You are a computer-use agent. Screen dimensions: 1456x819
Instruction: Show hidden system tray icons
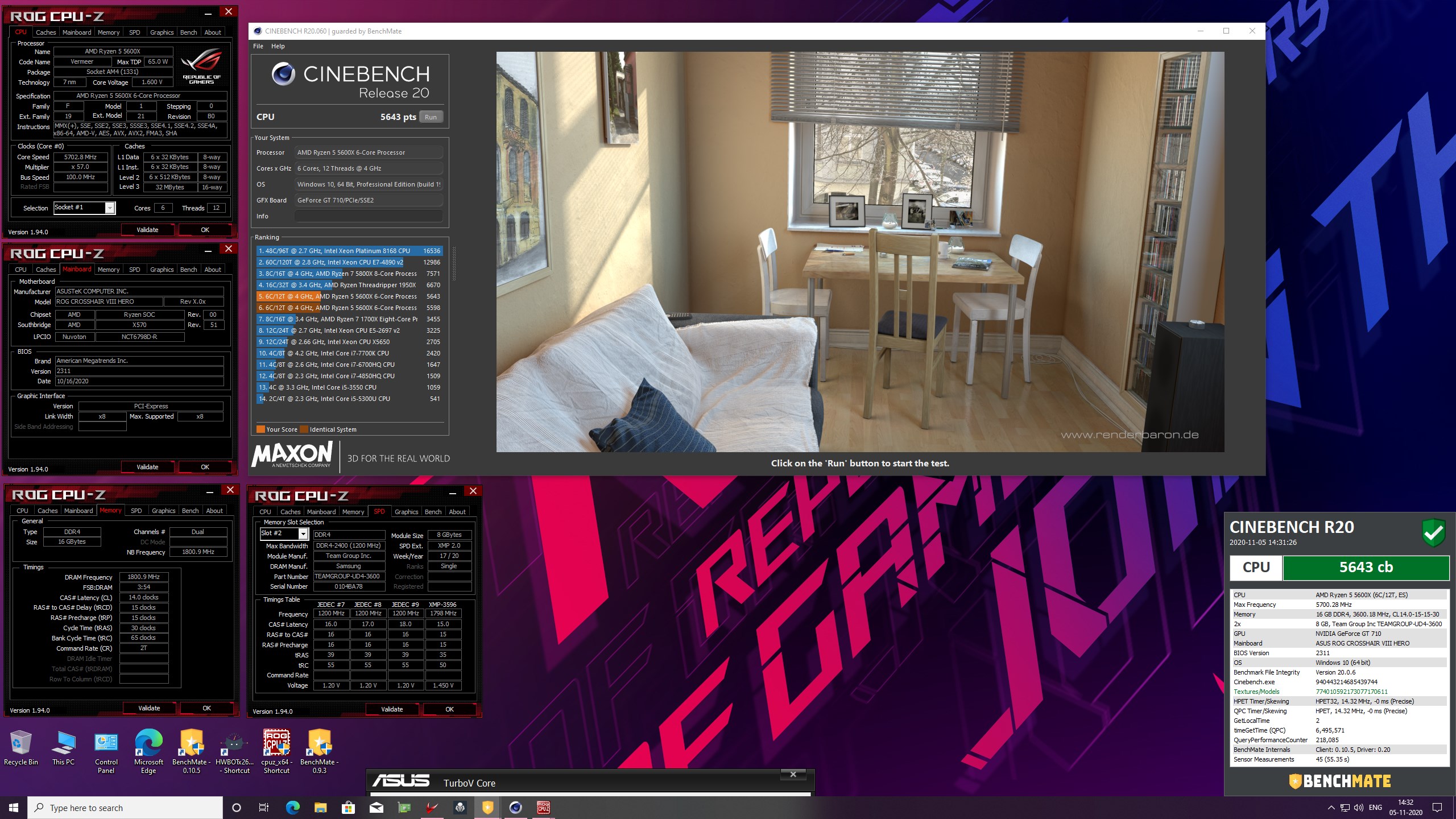coord(1331,808)
